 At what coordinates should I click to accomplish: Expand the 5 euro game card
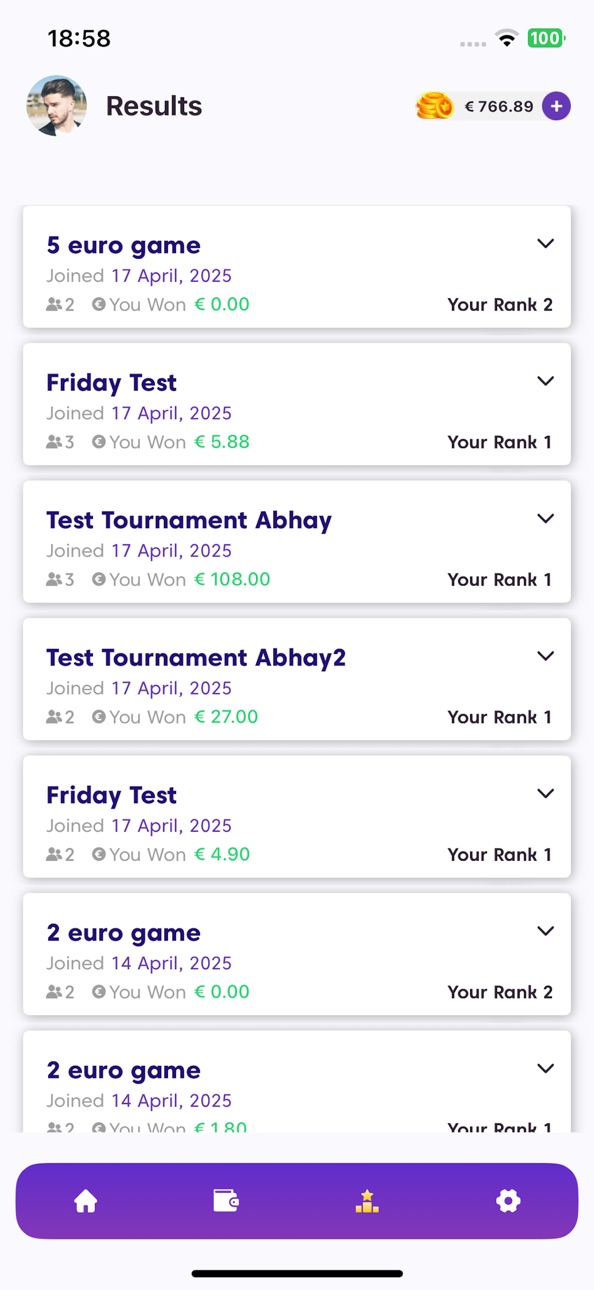(x=545, y=243)
